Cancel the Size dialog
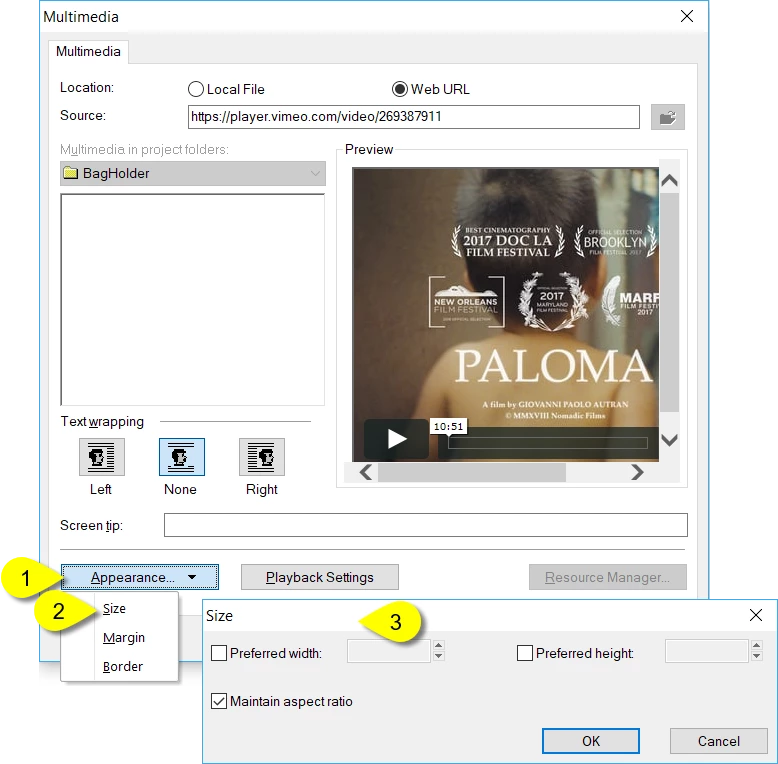 718,741
